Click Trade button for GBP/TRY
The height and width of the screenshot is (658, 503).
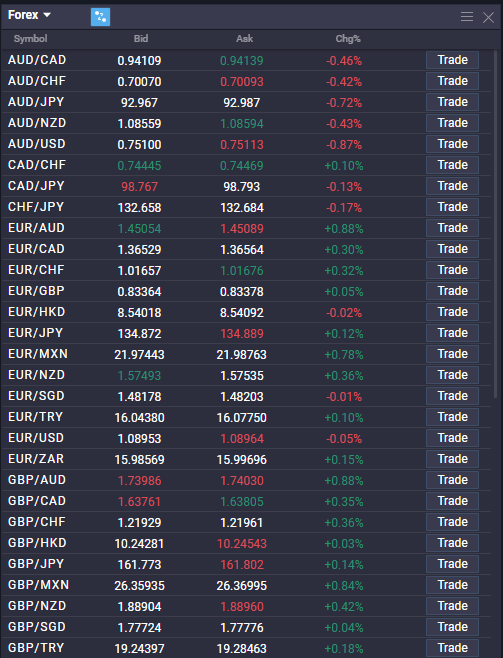point(452,648)
